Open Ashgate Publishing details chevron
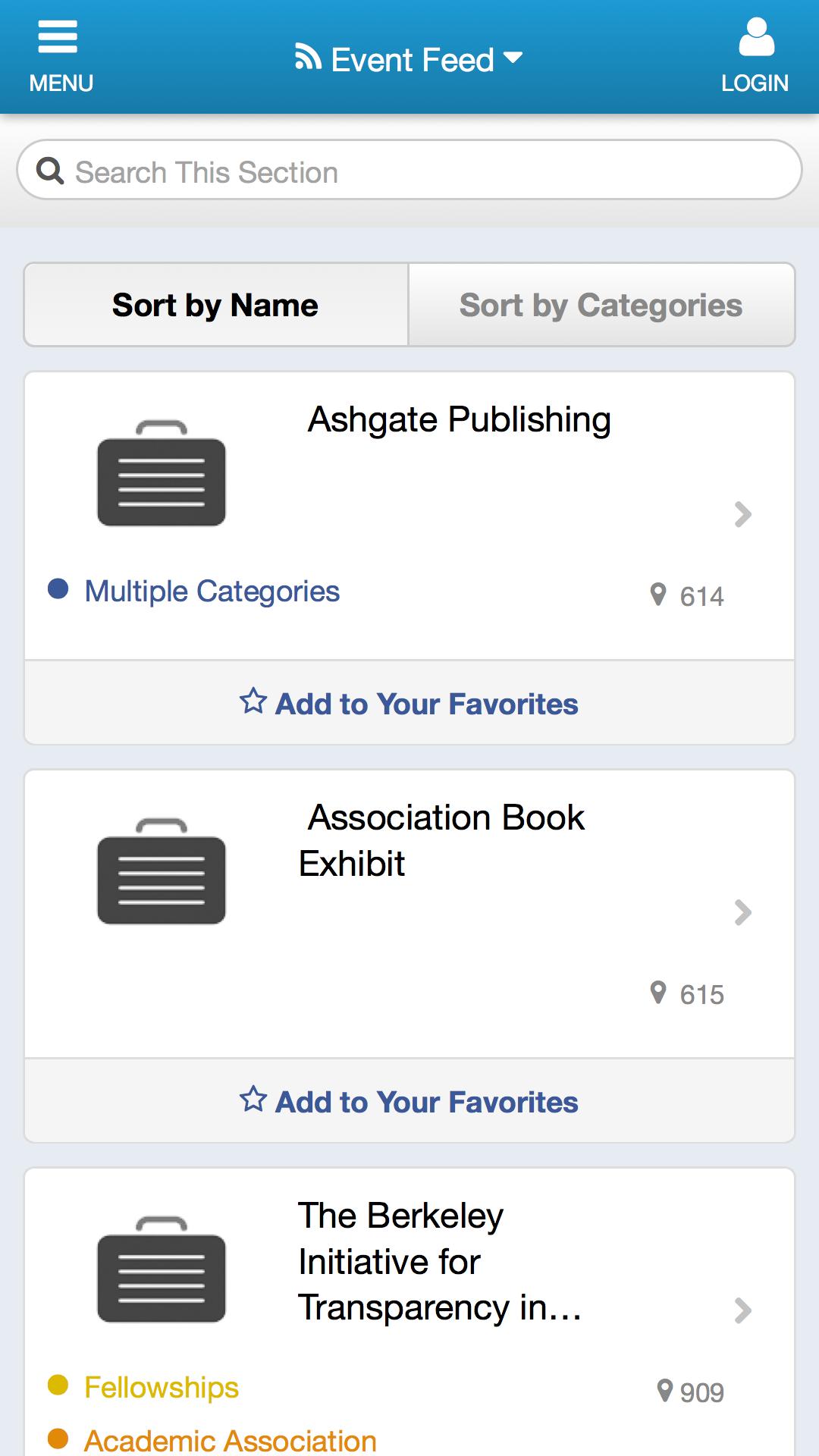The image size is (819, 1456). (743, 514)
